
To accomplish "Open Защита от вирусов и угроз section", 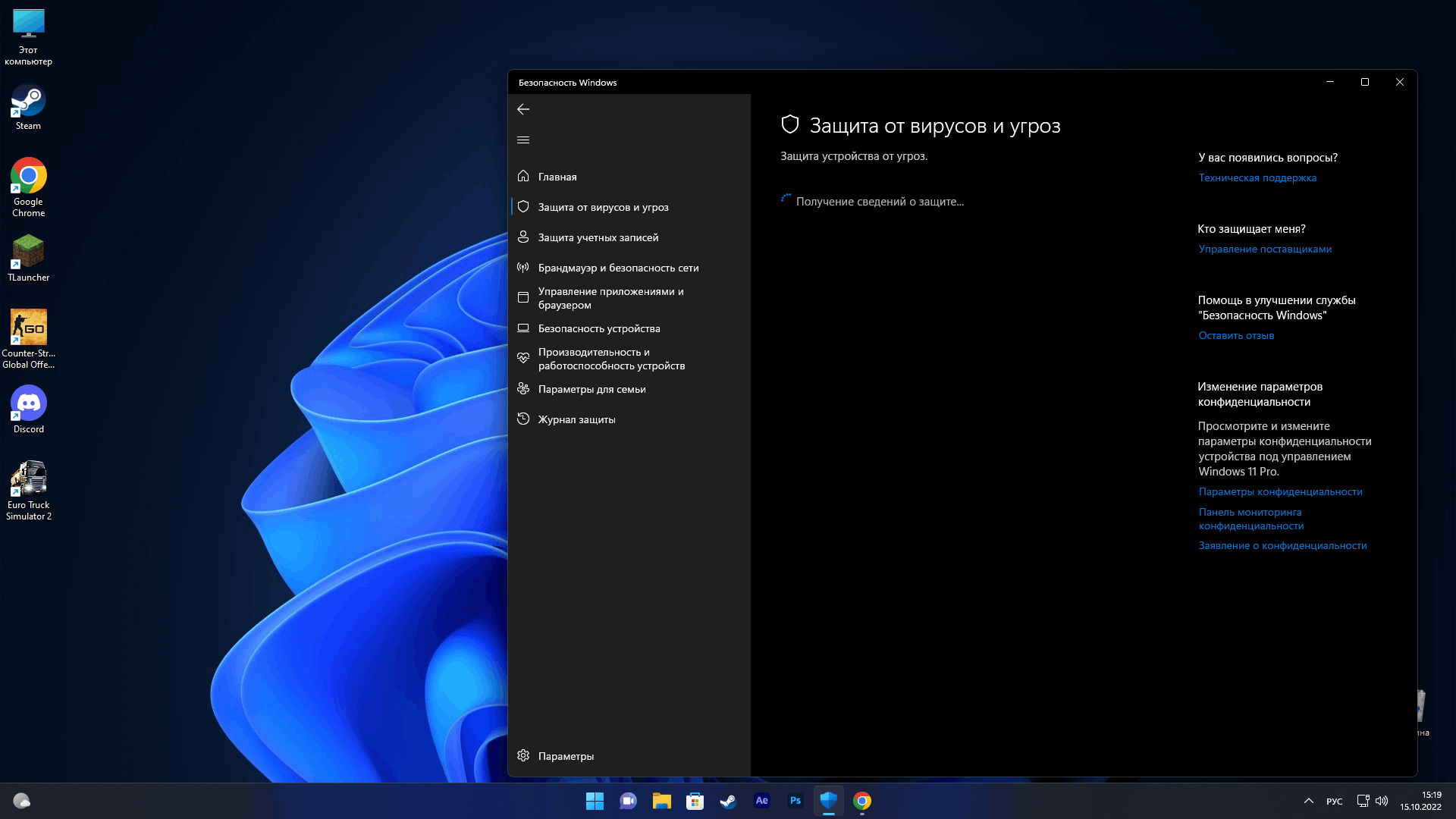I will tap(629, 207).
